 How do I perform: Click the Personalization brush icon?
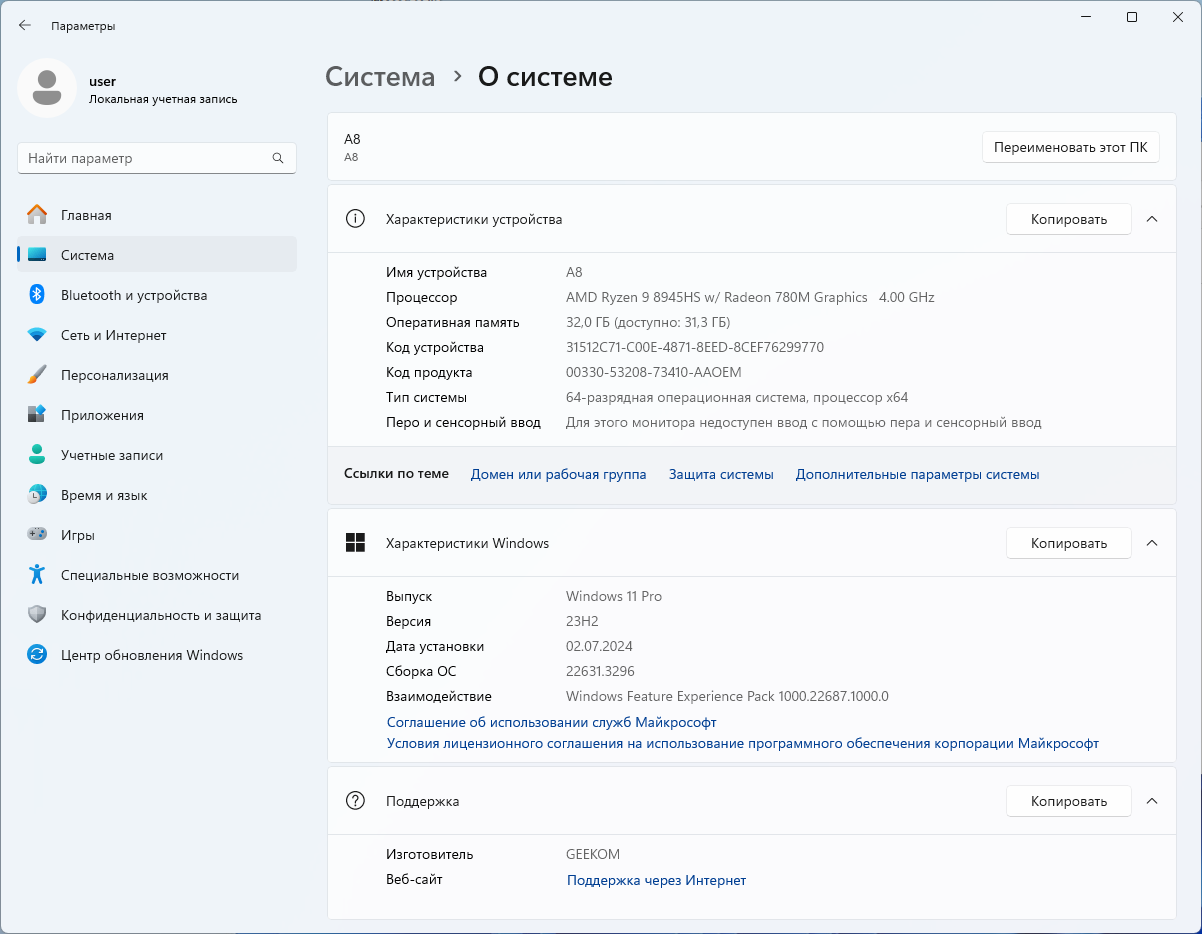tap(37, 375)
